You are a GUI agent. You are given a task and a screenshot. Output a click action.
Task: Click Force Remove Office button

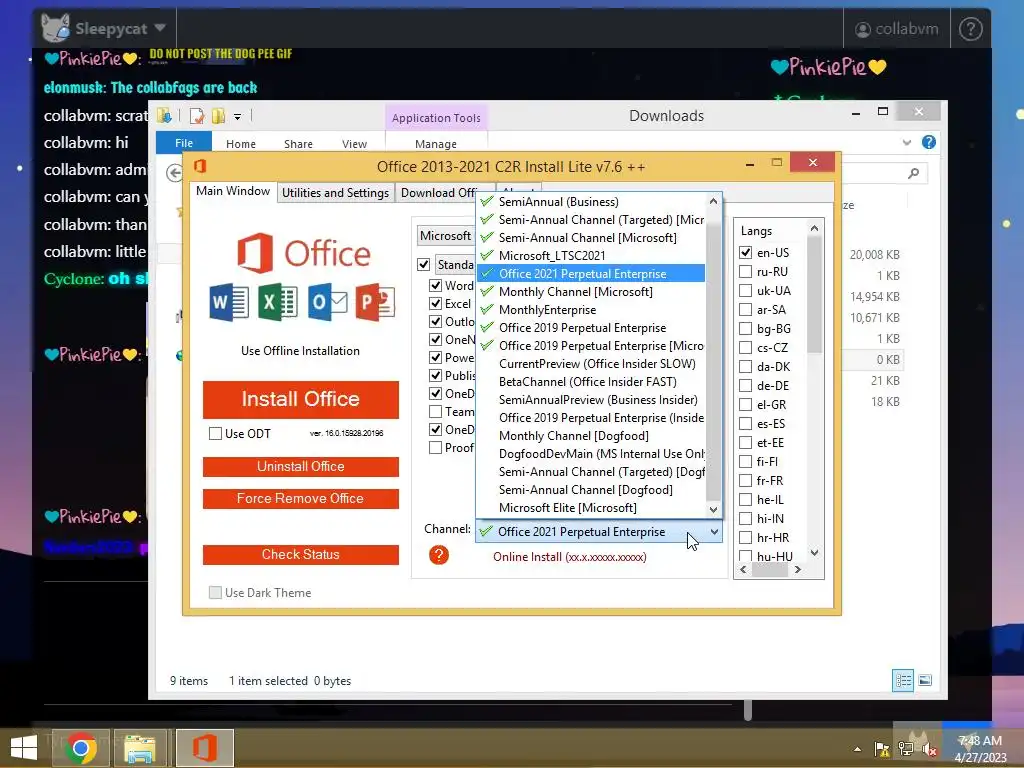coord(300,498)
